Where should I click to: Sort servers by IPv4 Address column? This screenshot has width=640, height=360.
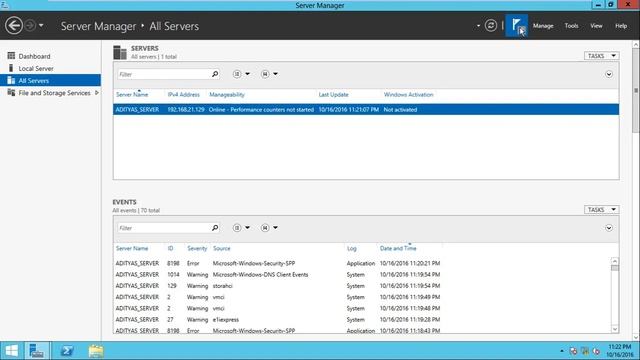pyautogui.click(x=184, y=95)
